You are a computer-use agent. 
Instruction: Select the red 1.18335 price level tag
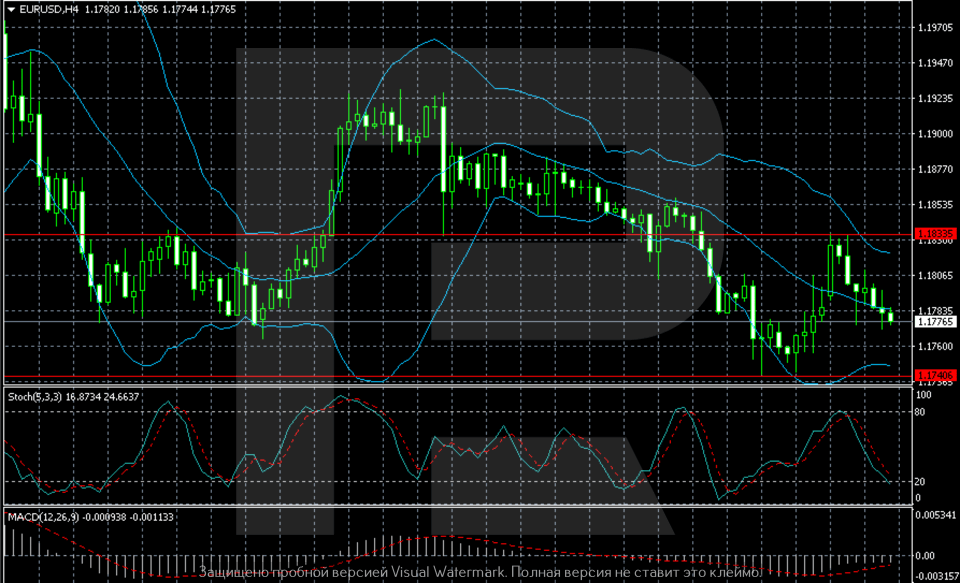click(x=936, y=235)
